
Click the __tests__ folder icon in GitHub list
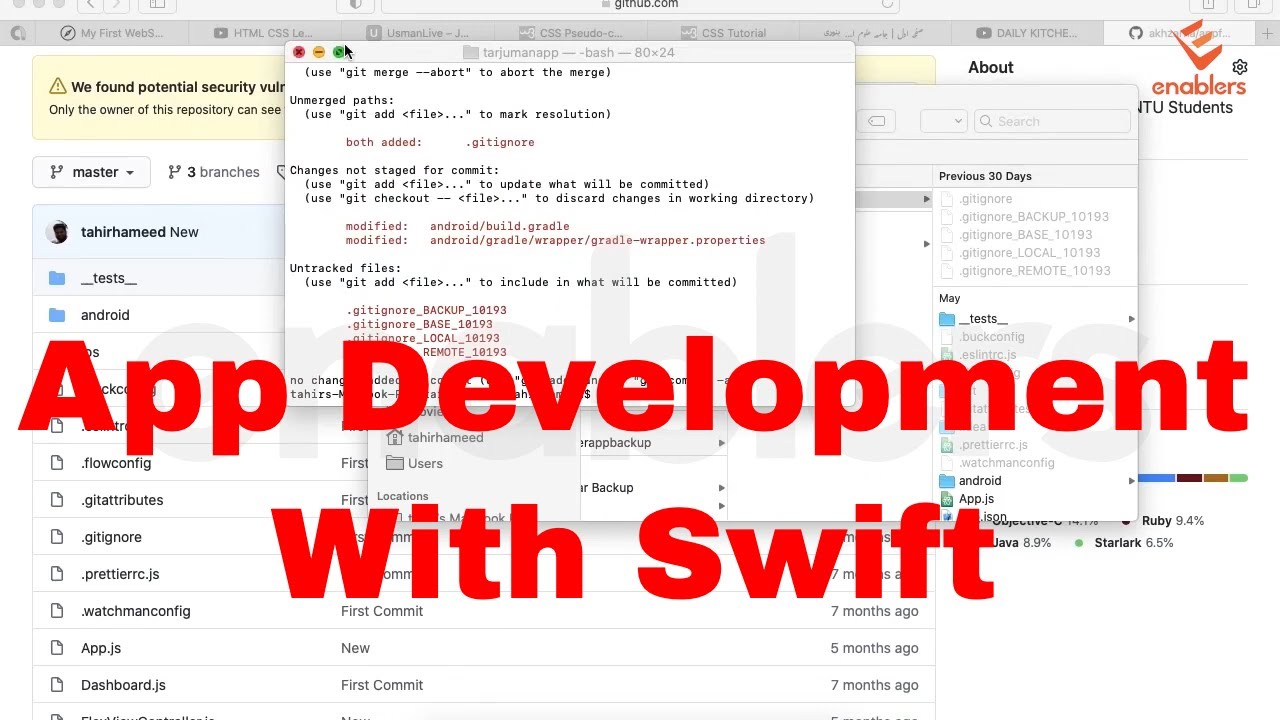(57, 278)
